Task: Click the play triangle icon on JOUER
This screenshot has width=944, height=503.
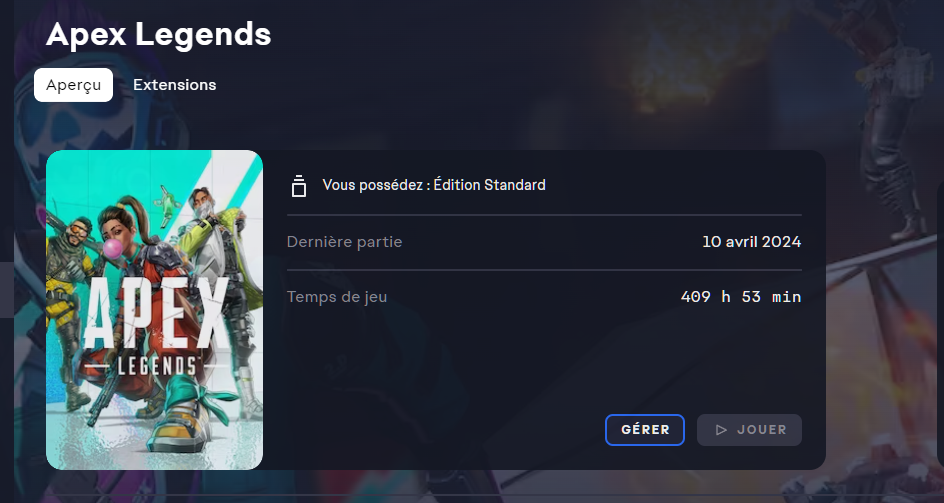Action: click(x=721, y=430)
